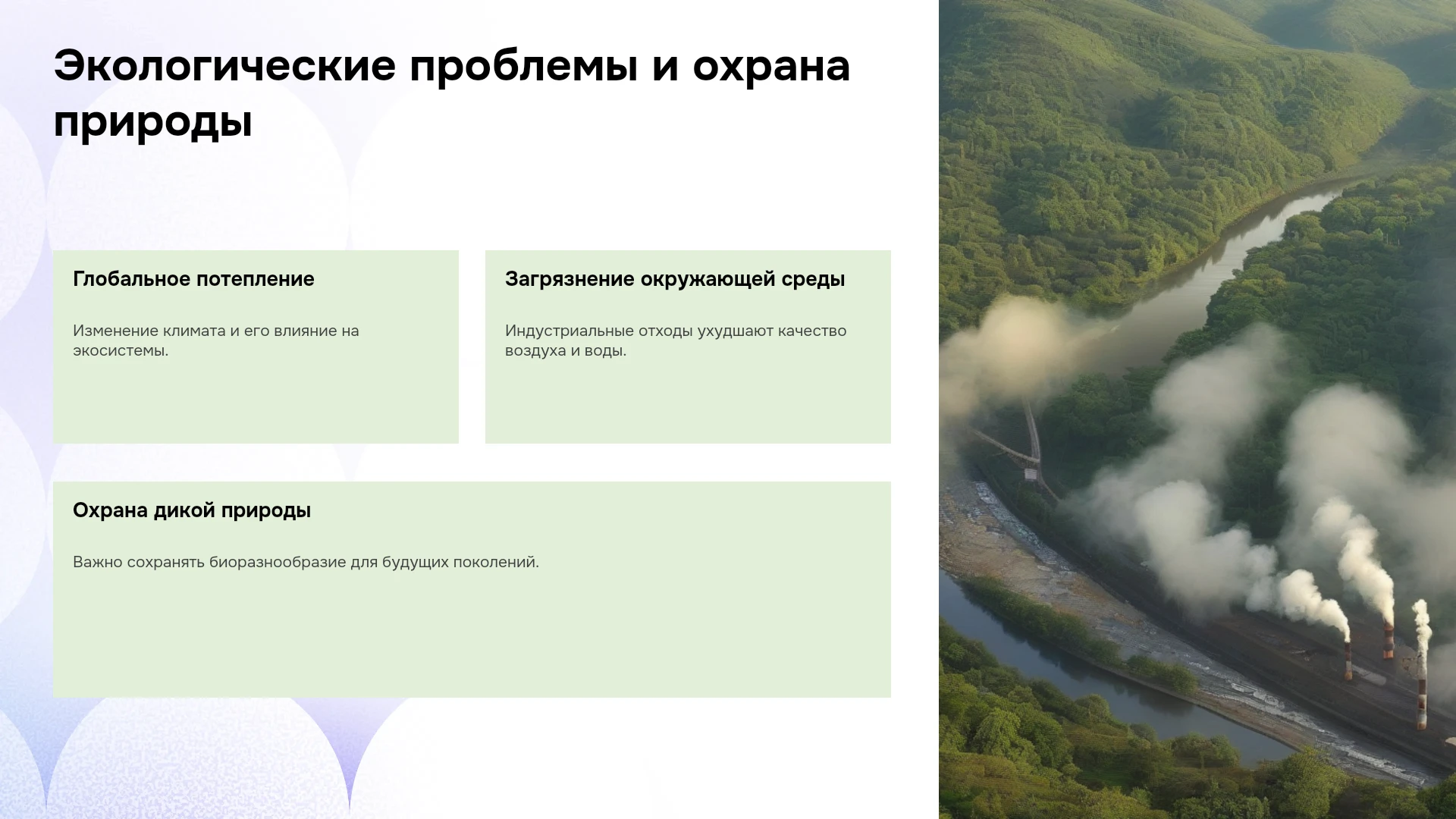The width and height of the screenshot is (1456, 819).
Task: Select the 'Изменение климата и его влияние' text
Action: tap(206, 331)
